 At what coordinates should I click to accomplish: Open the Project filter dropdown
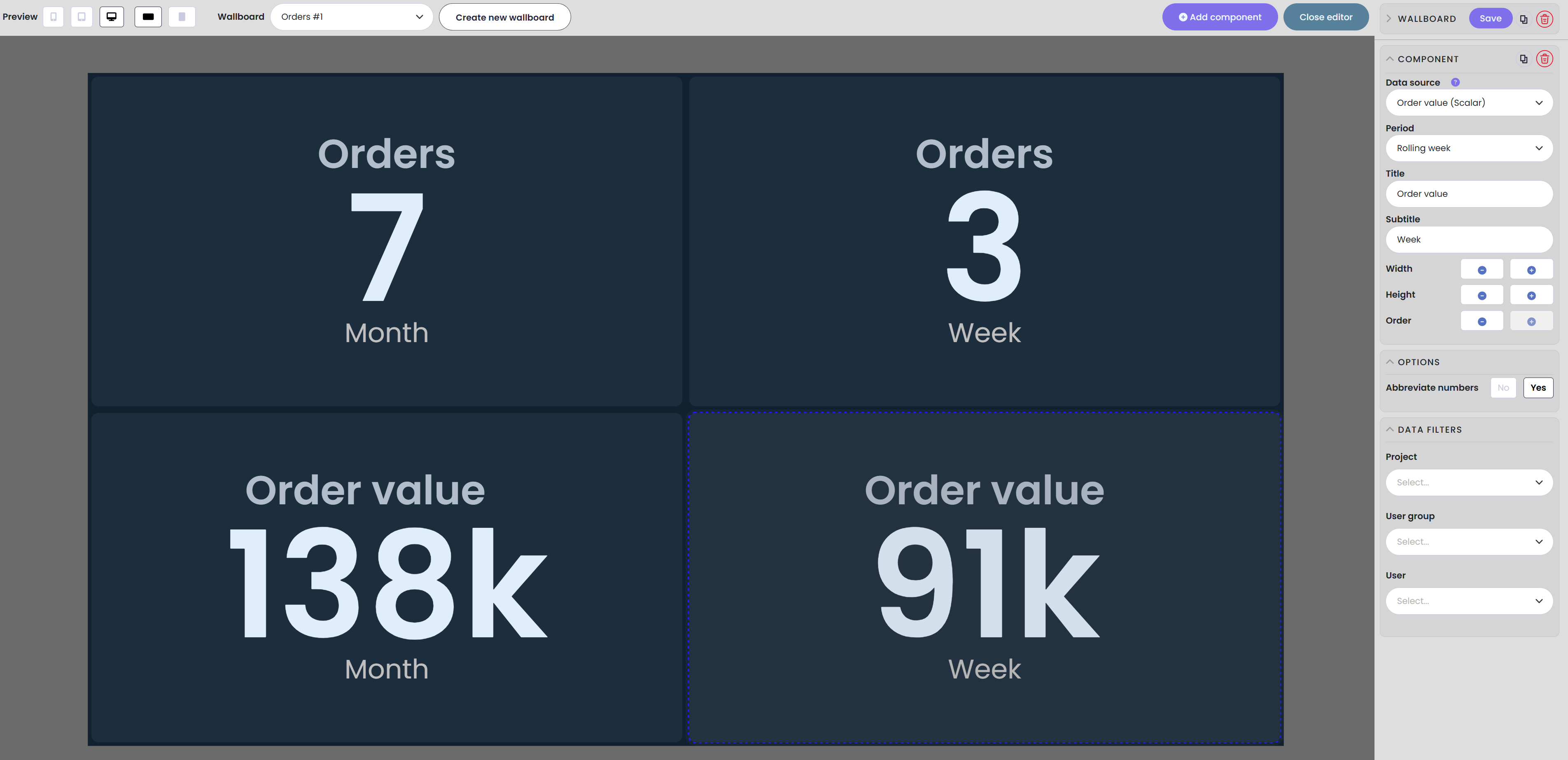1468,483
